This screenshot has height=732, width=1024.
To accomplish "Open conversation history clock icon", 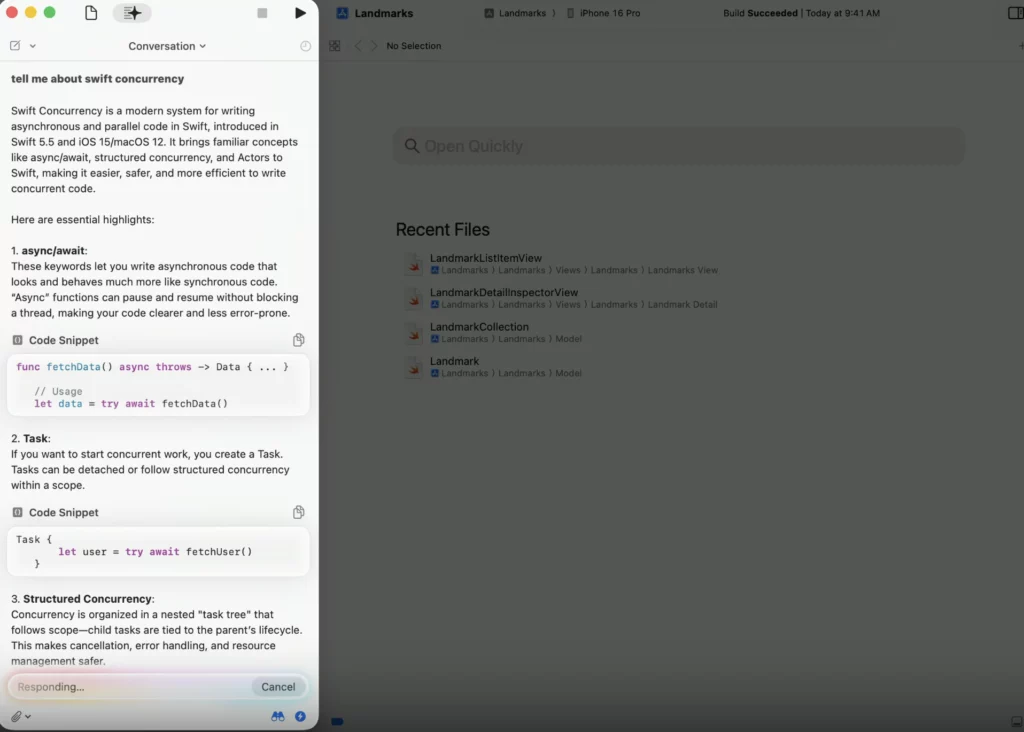I will tap(305, 46).
